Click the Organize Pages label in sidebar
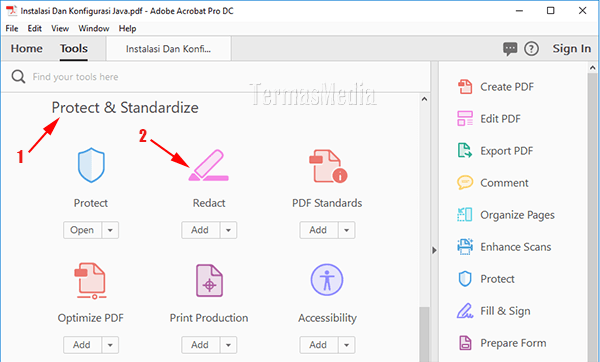This screenshot has height=362, width=600. coord(517,215)
